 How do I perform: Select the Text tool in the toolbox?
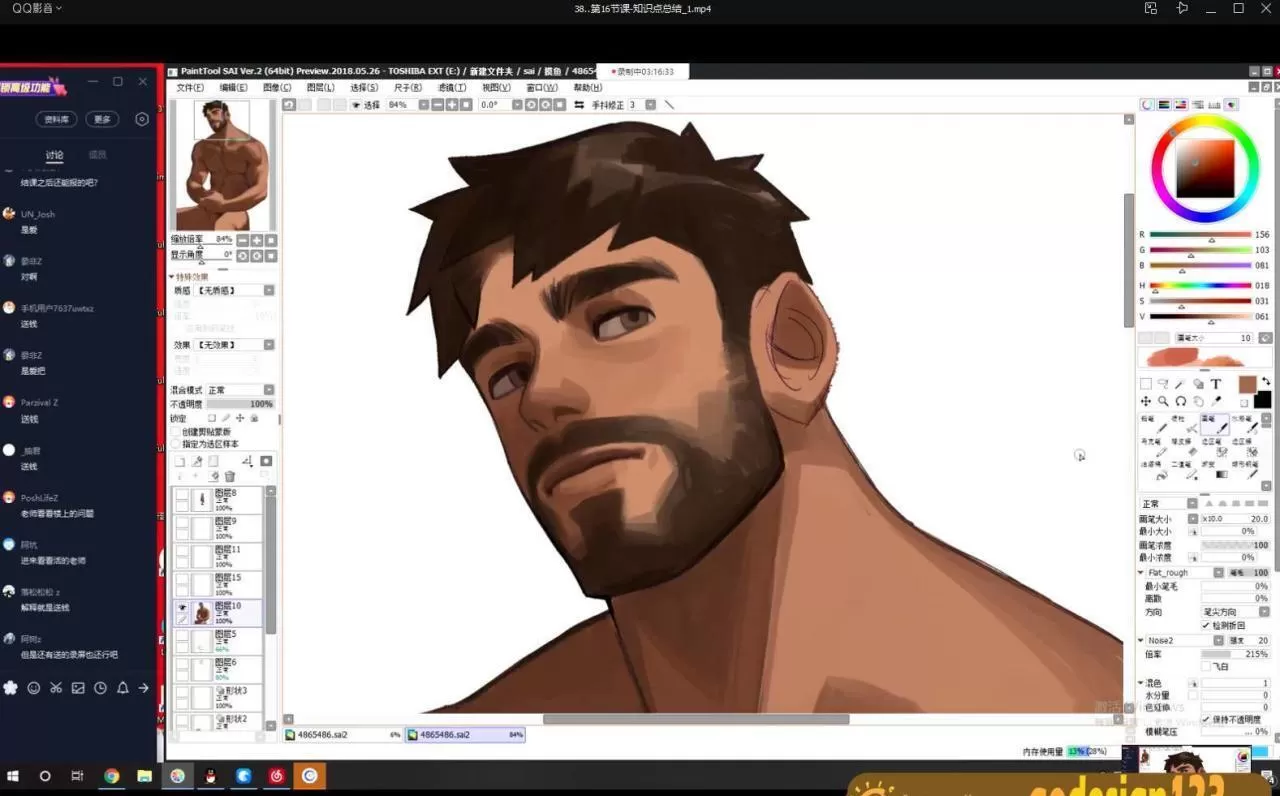point(1216,384)
